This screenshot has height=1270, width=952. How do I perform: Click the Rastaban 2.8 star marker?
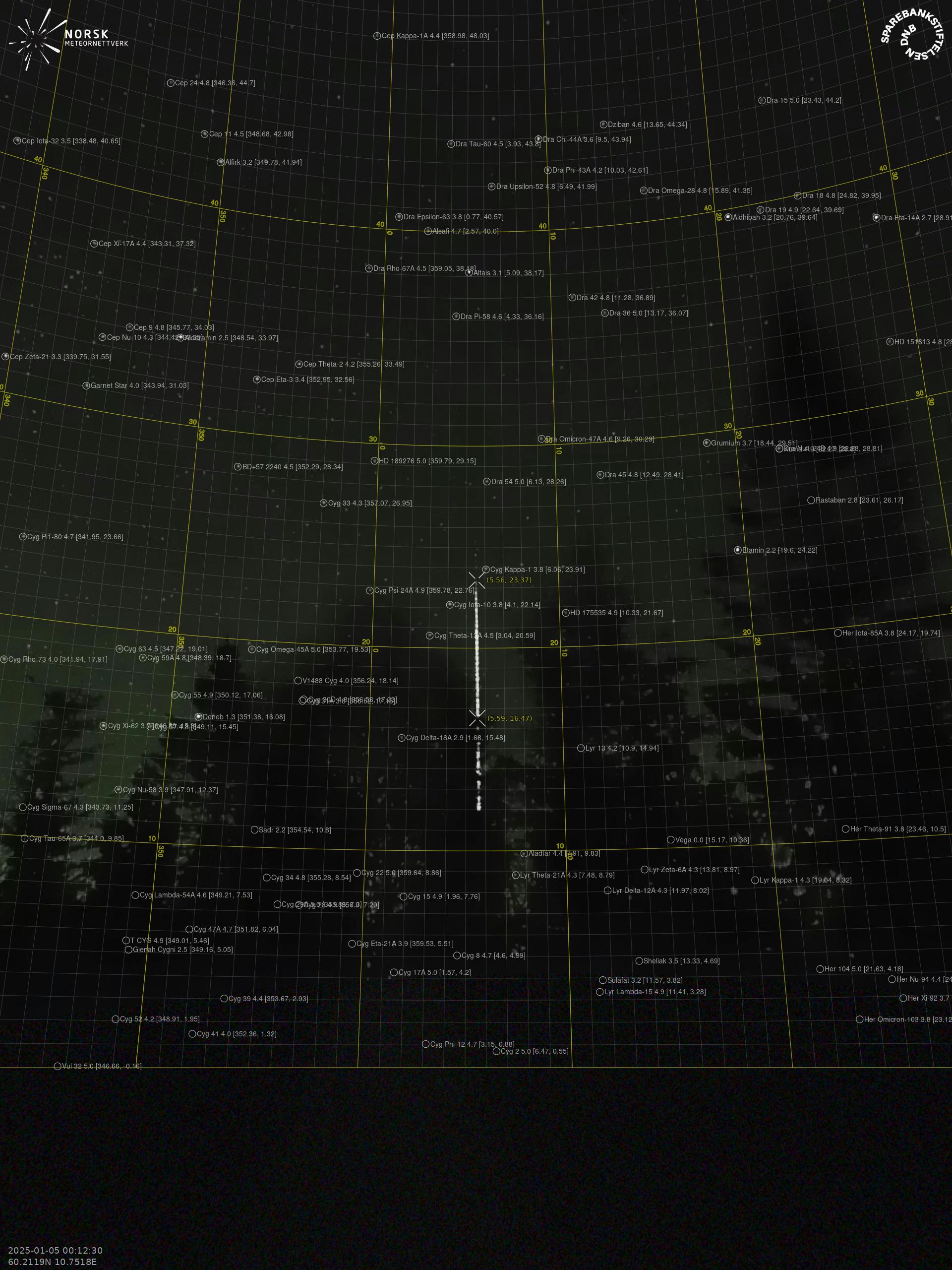811,500
